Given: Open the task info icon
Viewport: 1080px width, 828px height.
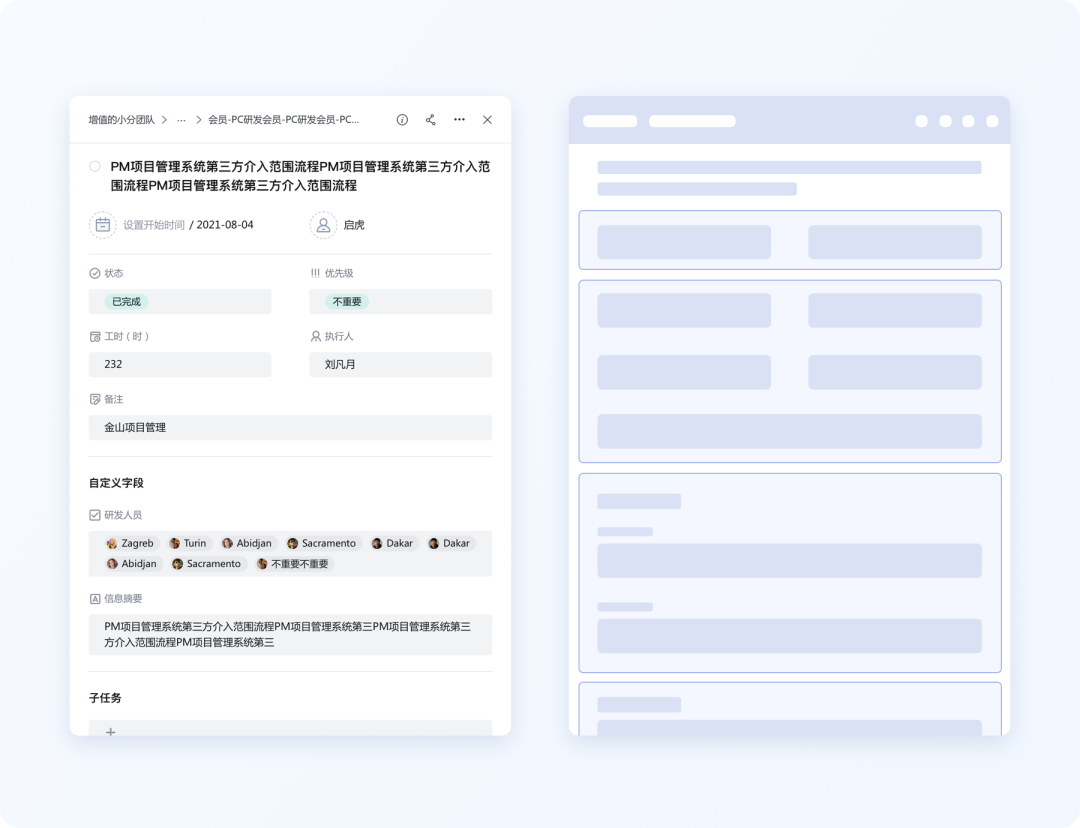Looking at the screenshot, I should tap(402, 120).
